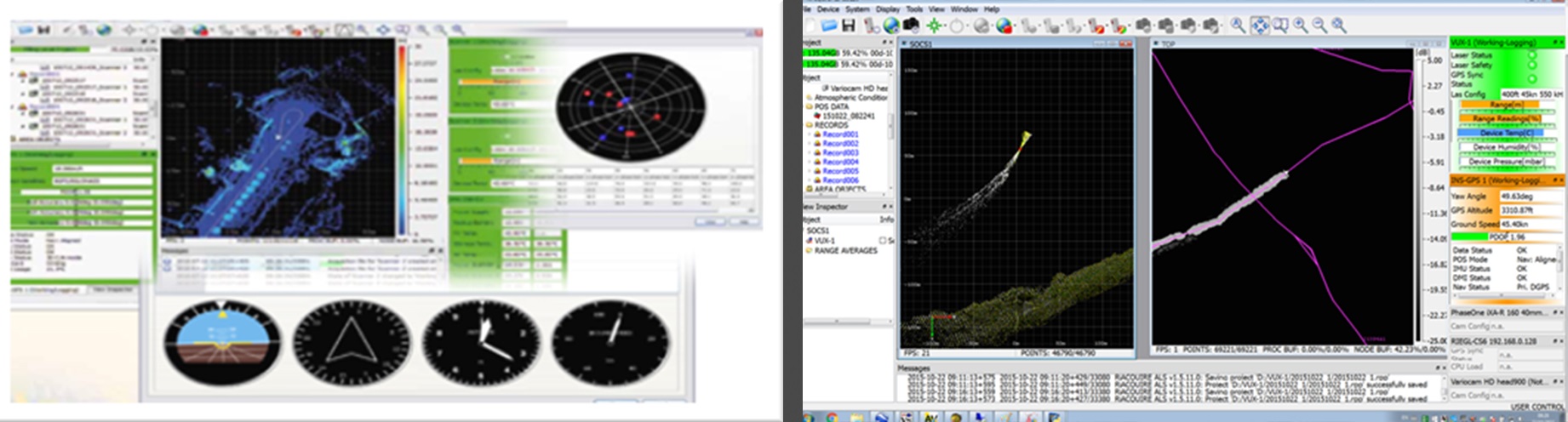This screenshot has width=1568, height=422.
Task: Expand the POS DATA folder
Action: pos(809,106)
